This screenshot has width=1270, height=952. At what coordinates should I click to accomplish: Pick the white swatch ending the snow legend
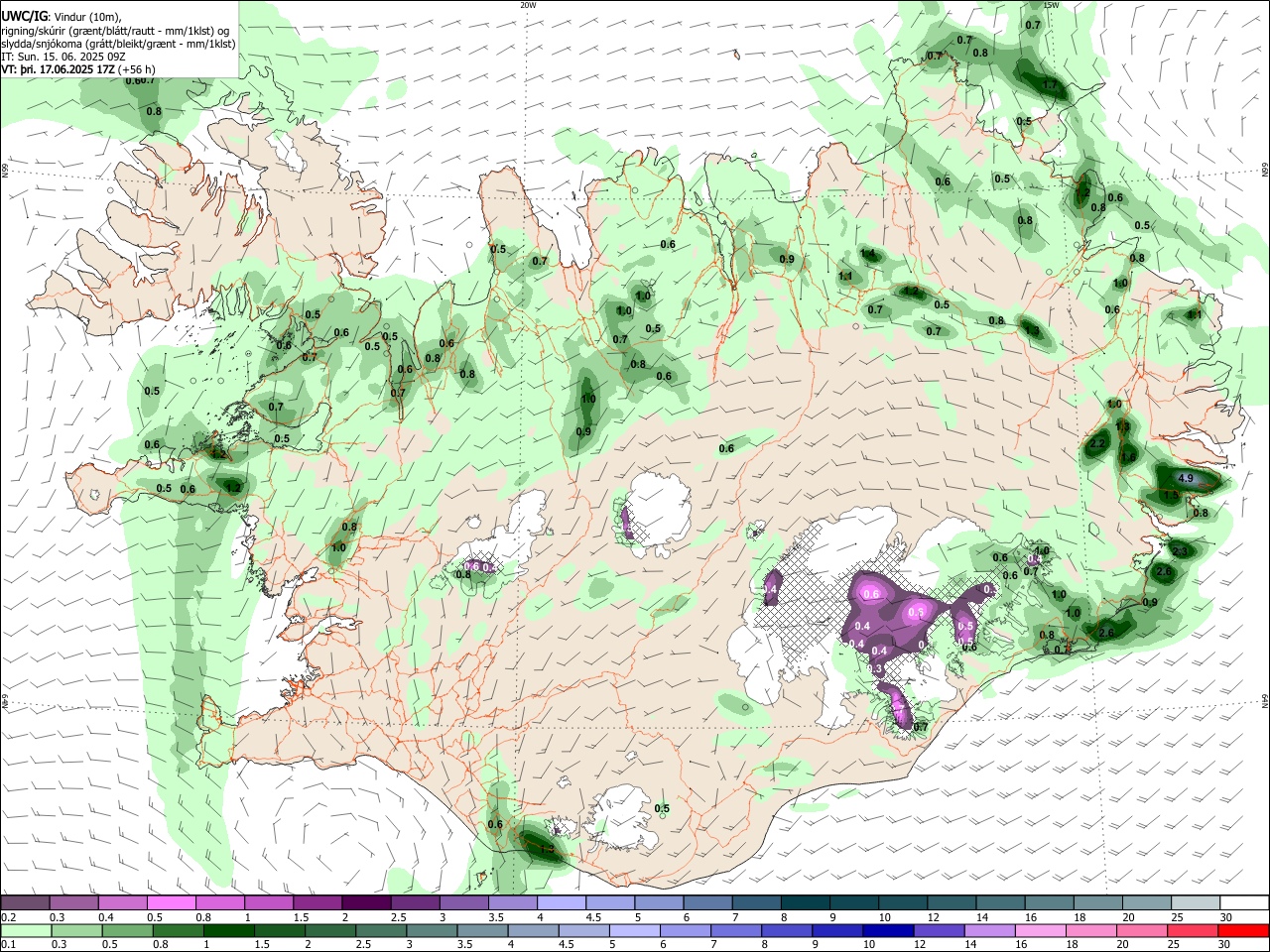click(x=1244, y=902)
